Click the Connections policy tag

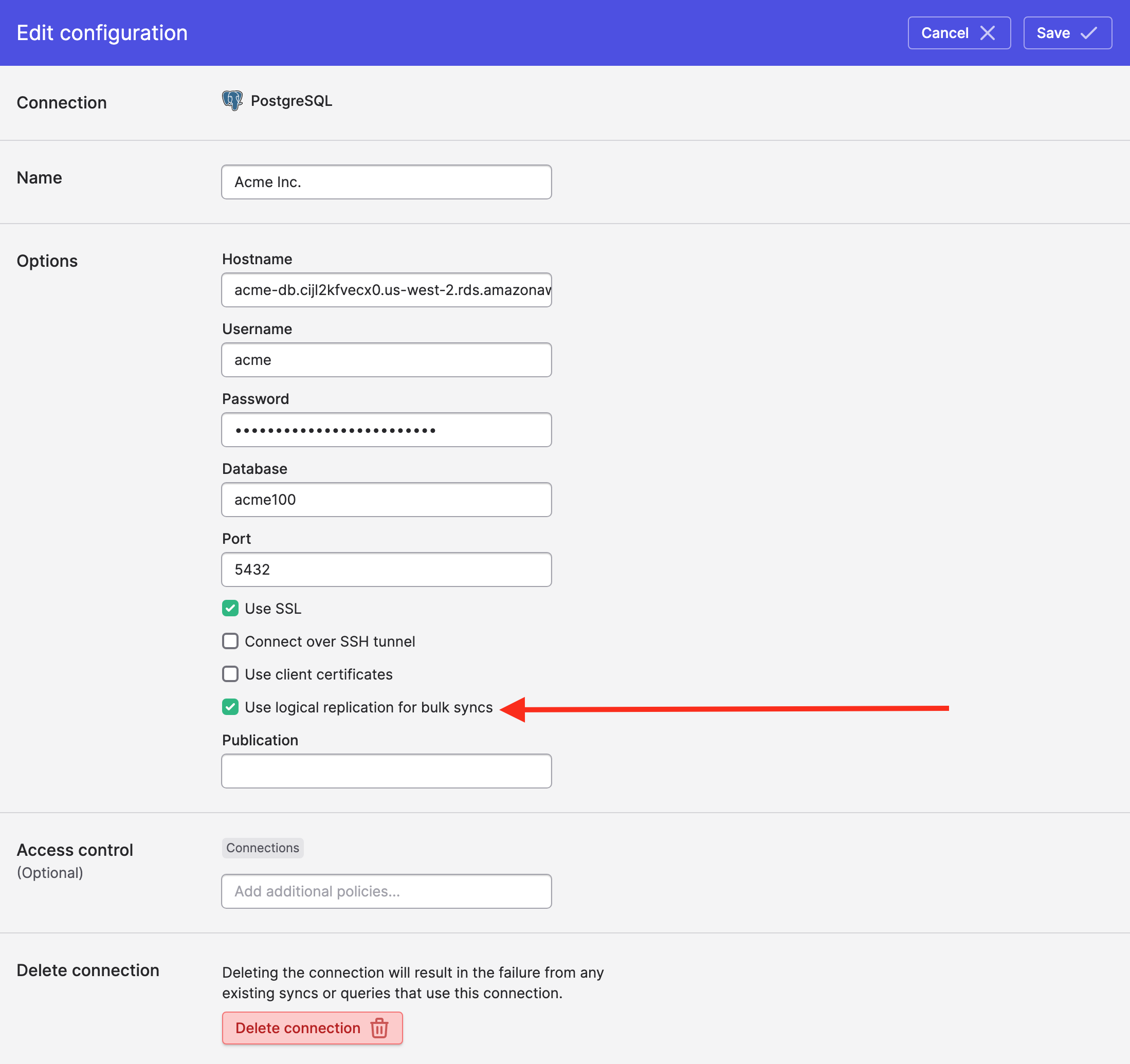263,848
